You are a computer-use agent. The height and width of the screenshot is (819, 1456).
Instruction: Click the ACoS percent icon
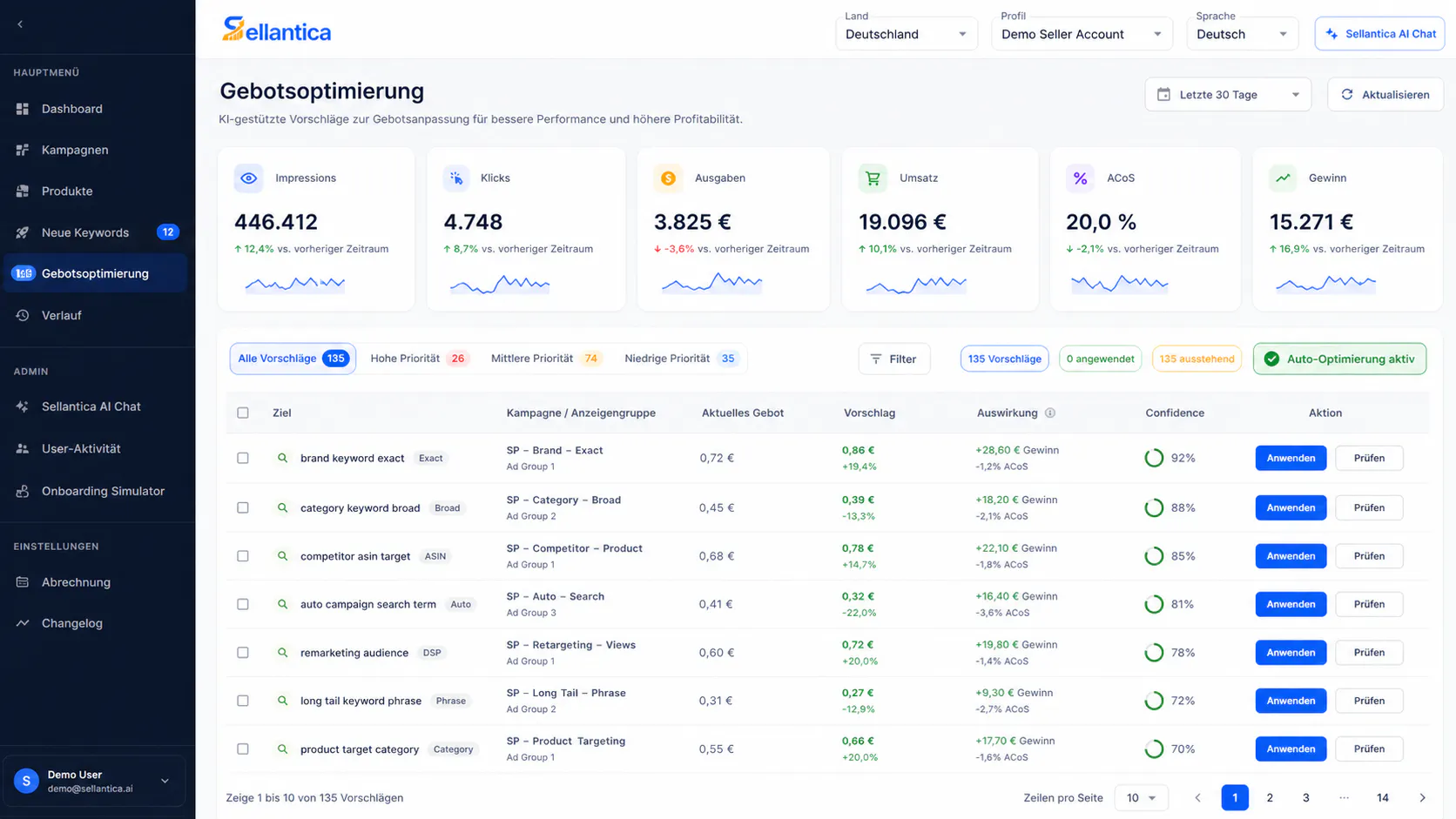point(1080,178)
